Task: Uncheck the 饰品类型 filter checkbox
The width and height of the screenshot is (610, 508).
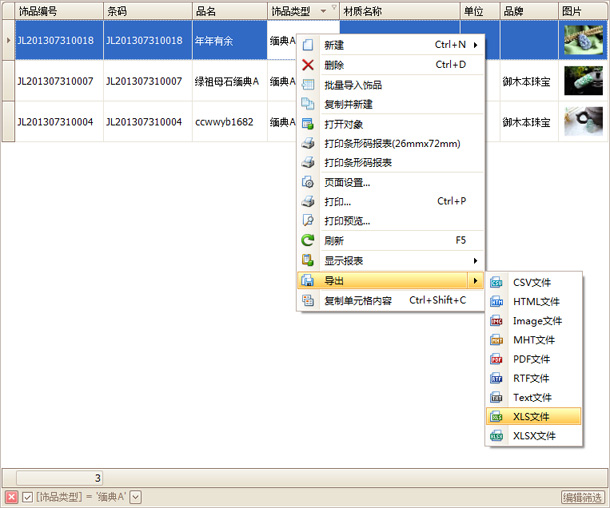Action: (x=27, y=497)
